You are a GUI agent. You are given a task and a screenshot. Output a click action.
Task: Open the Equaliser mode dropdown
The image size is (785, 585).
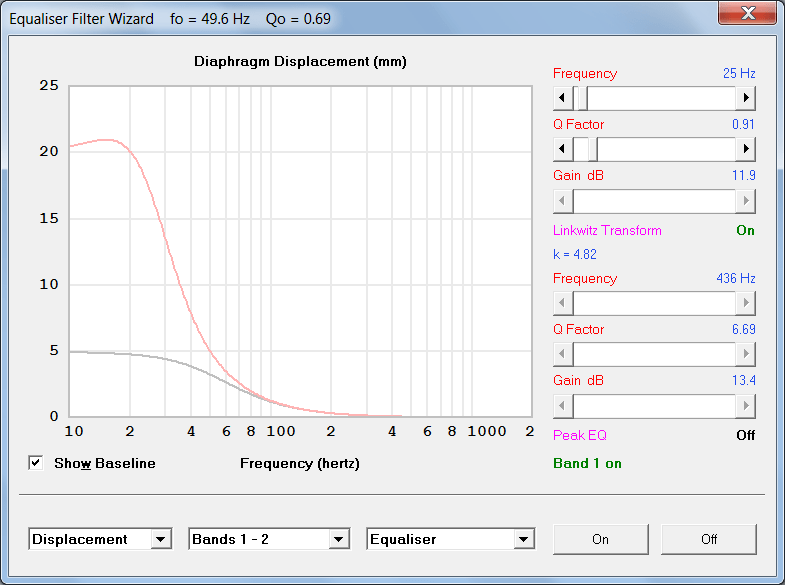coord(524,539)
